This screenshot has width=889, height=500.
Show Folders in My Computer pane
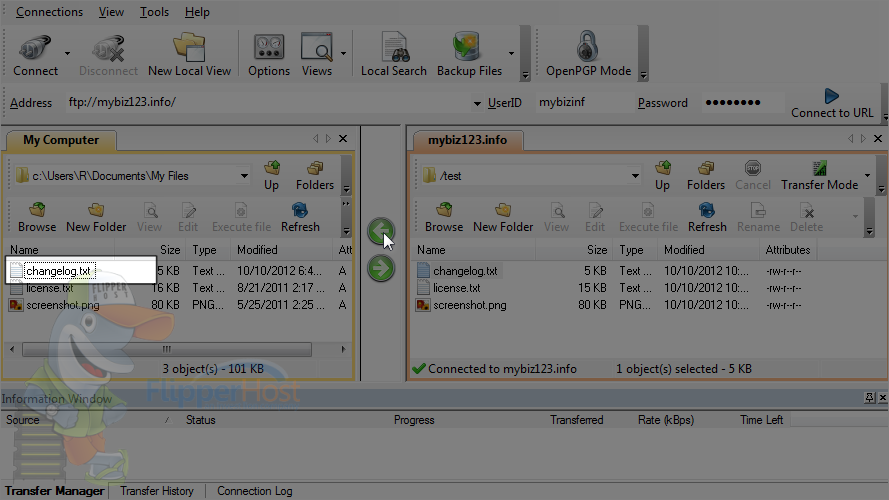point(315,176)
